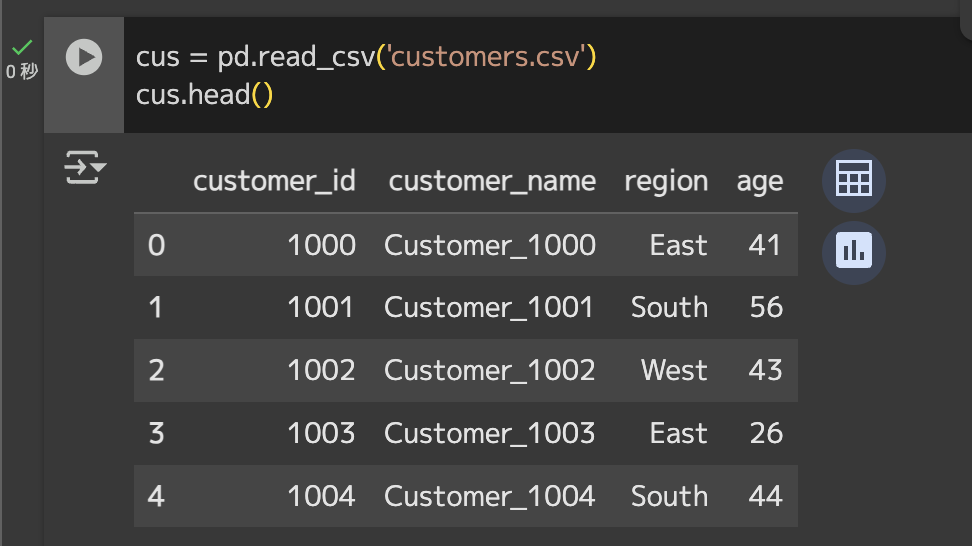Select cell containing Customer_1000

pos(490,245)
